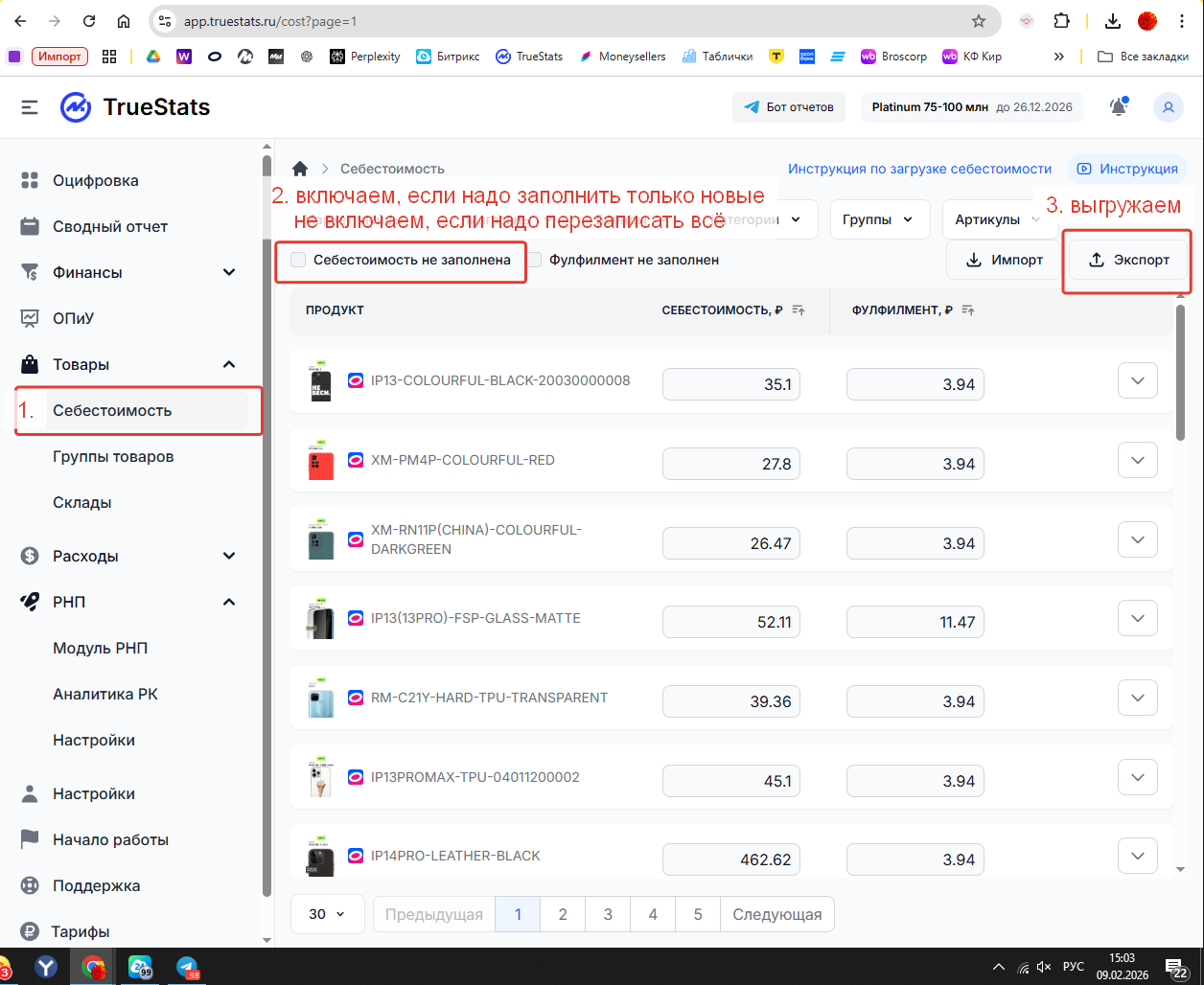1204x985 pixels.
Task: Sort by the Себестоимость column sort icon
Action: click(799, 310)
